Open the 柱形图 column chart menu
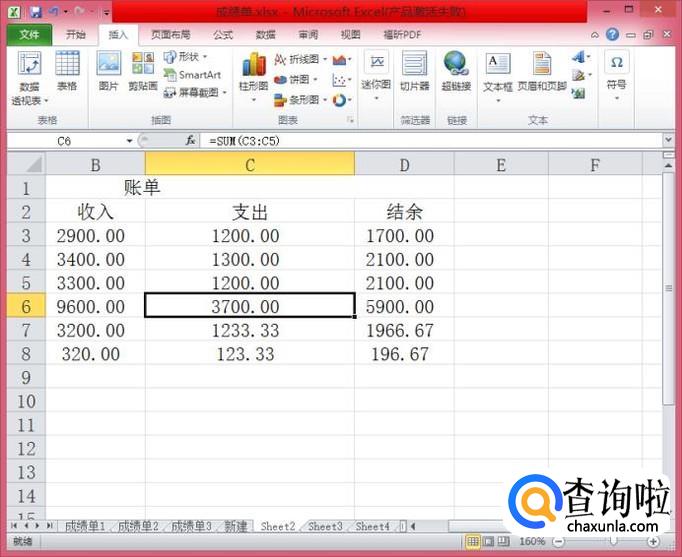Screen dimensions: 682x557 (x=254, y=77)
